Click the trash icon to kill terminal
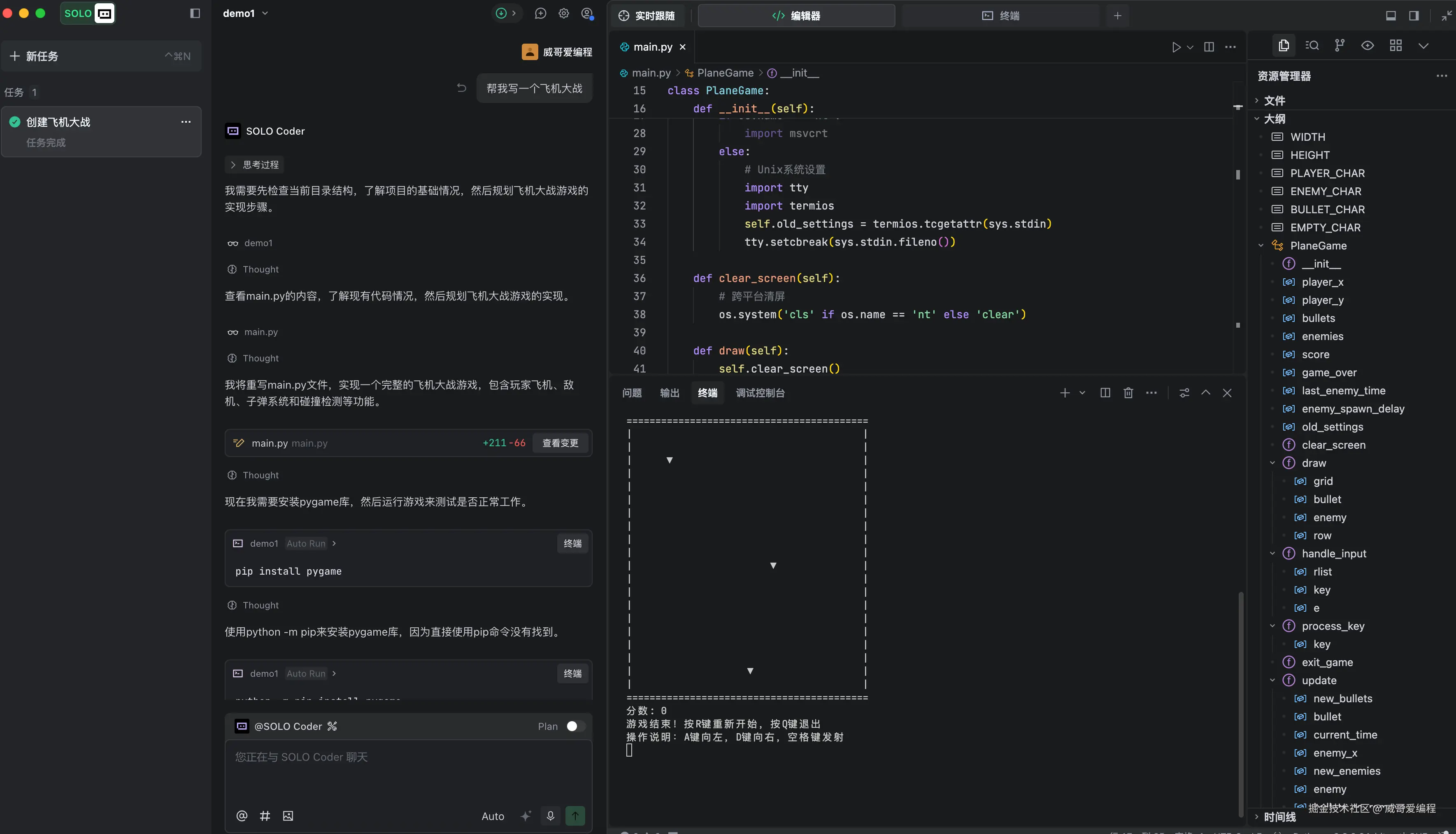Image resolution: width=1456 pixels, height=834 pixels. tap(1128, 393)
